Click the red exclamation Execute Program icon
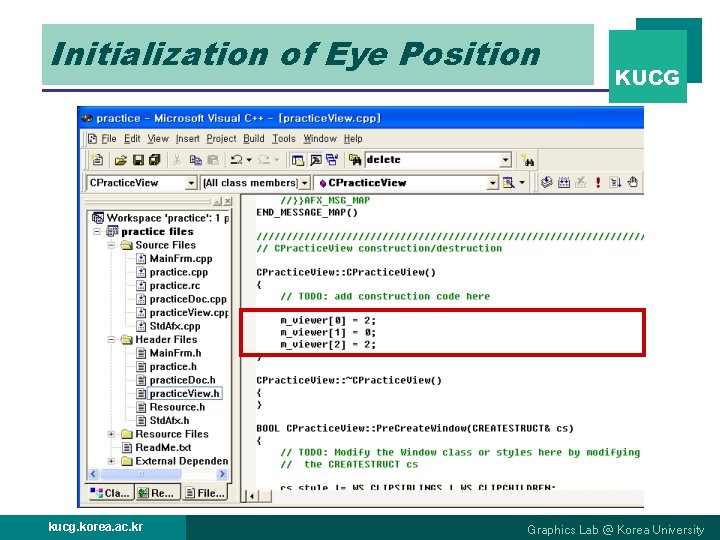The image size is (720, 540). (x=598, y=182)
